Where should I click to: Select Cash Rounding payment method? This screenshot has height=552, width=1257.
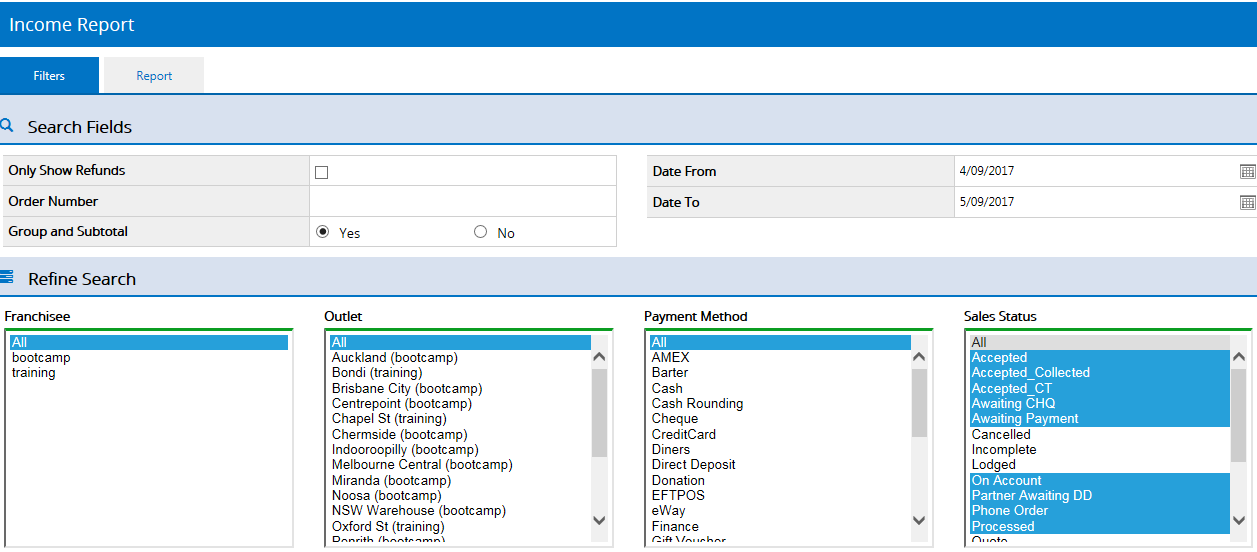click(780, 403)
